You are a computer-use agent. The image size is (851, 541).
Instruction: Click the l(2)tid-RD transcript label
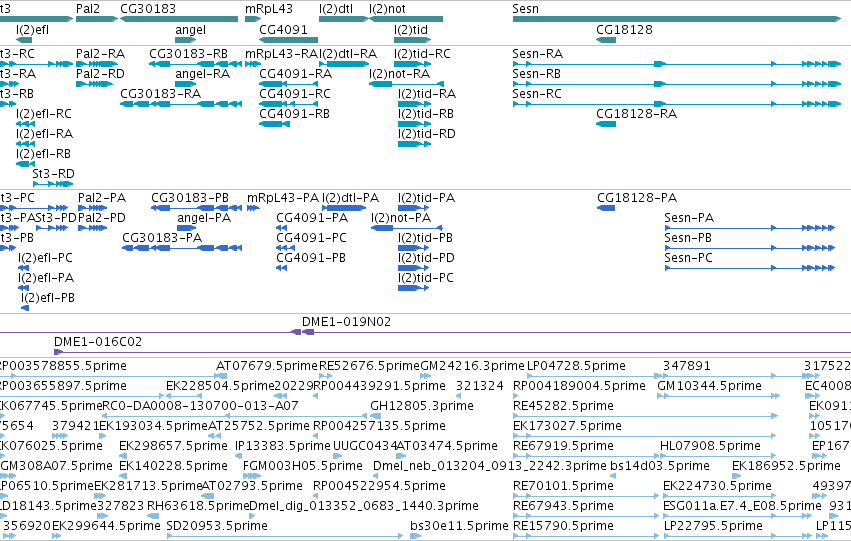click(427, 134)
